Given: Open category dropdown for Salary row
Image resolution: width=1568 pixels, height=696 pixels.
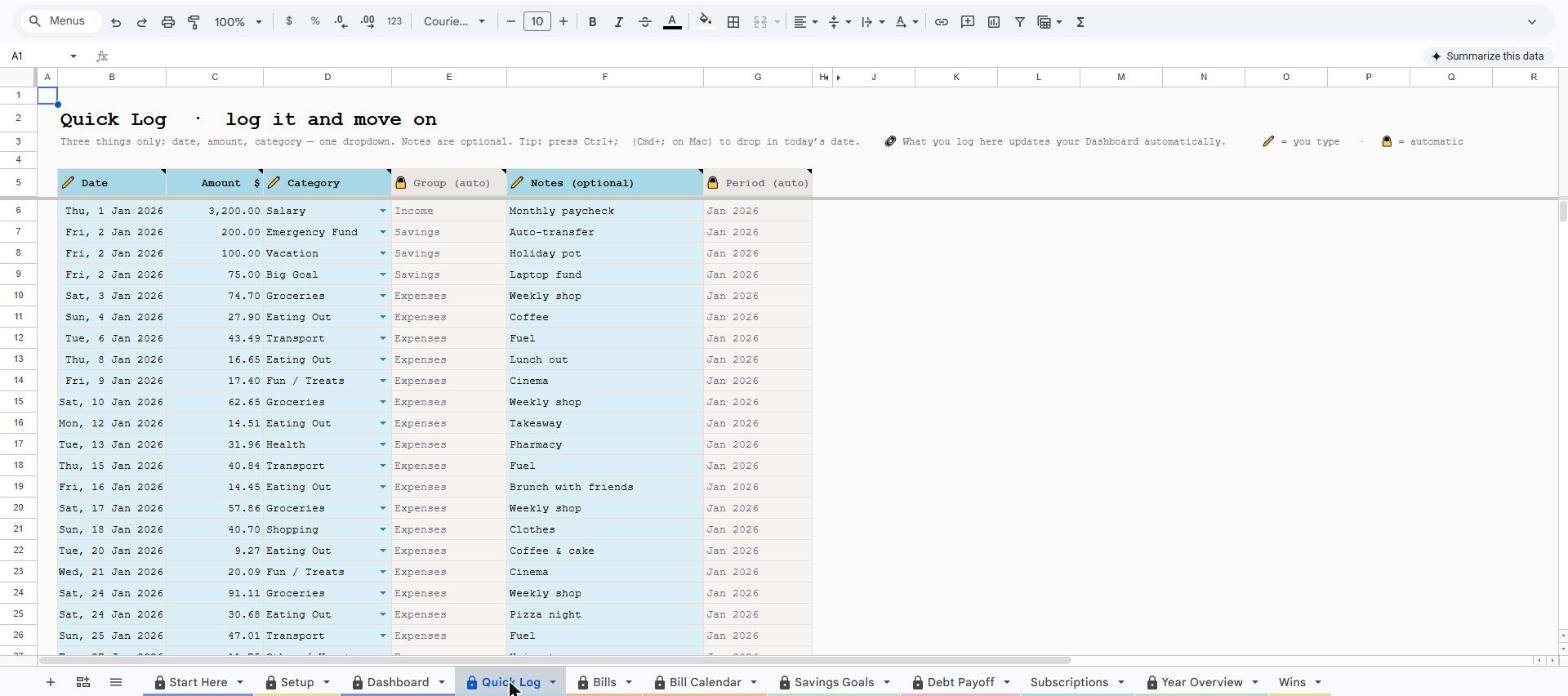Looking at the screenshot, I should pyautogui.click(x=382, y=211).
